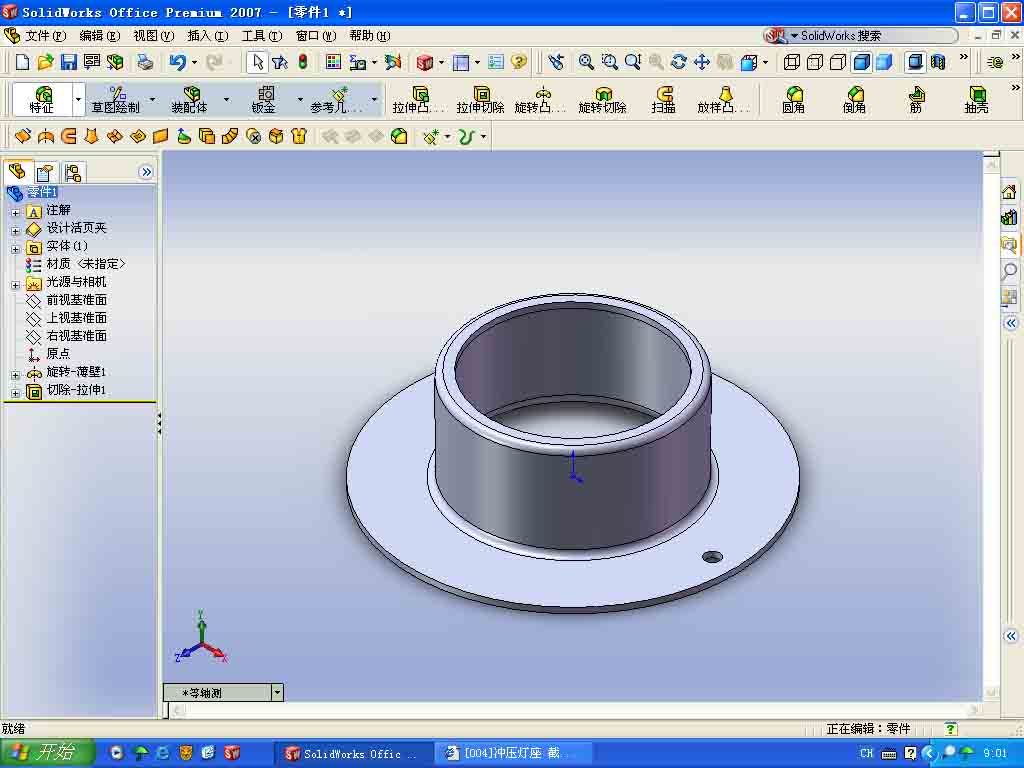Screen dimensions: 1024x768
Task: Click the Rotate View icon
Action: tap(679, 62)
